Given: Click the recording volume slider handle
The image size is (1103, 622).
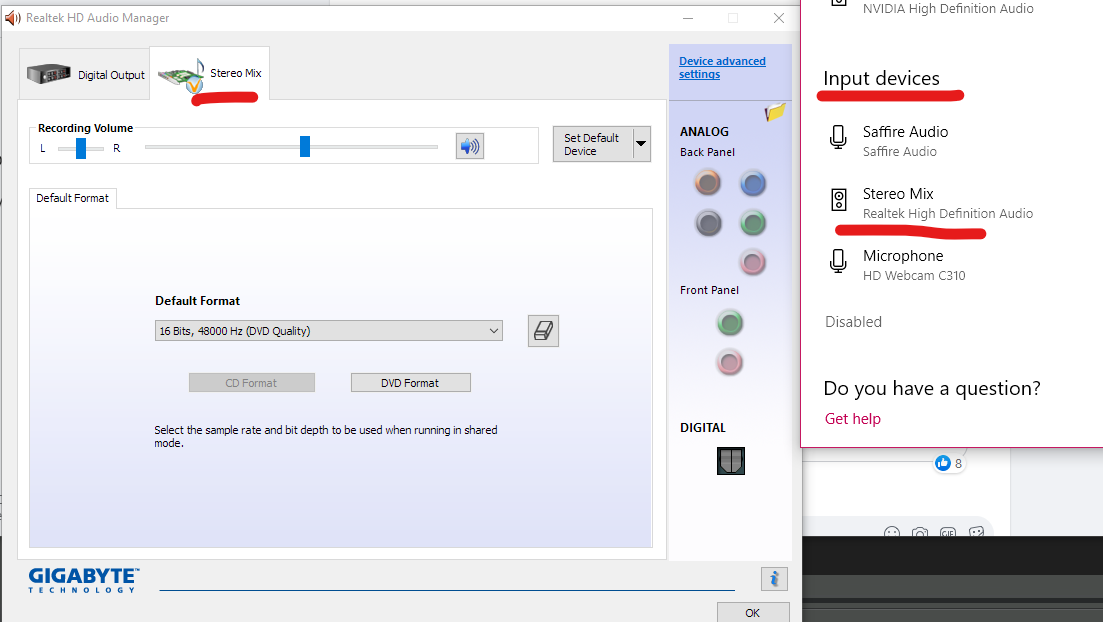Looking at the screenshot, I should click(x=305, y=146).
